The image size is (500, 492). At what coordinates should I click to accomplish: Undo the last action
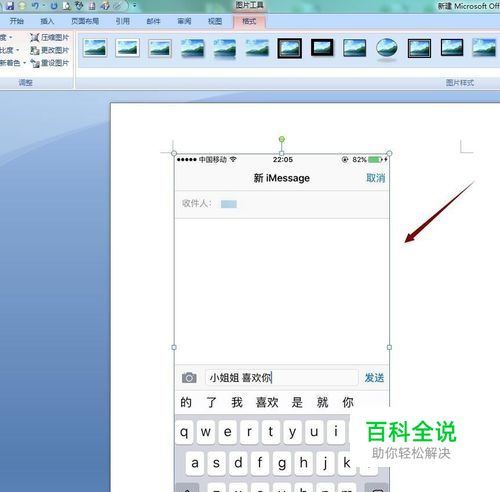pos(35,5)
